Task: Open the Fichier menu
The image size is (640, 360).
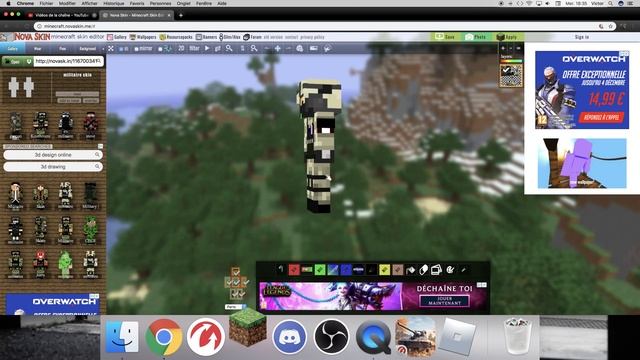Action: 46,3
